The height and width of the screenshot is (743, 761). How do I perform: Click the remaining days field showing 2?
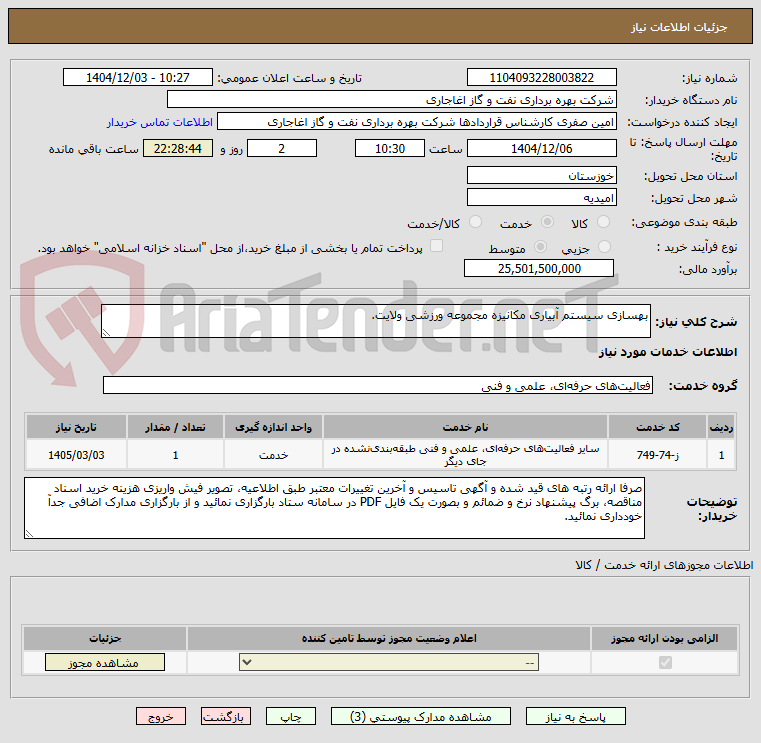(x=282, y=149)
